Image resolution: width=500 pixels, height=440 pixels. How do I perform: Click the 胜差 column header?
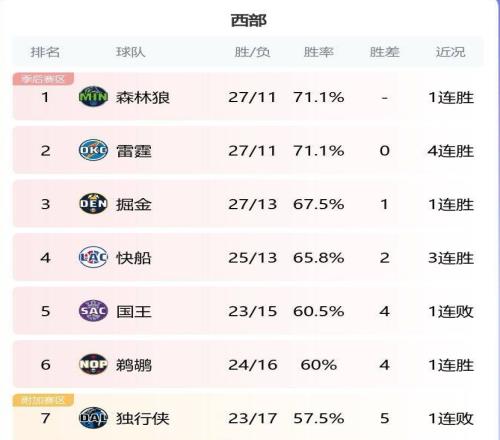384,52
